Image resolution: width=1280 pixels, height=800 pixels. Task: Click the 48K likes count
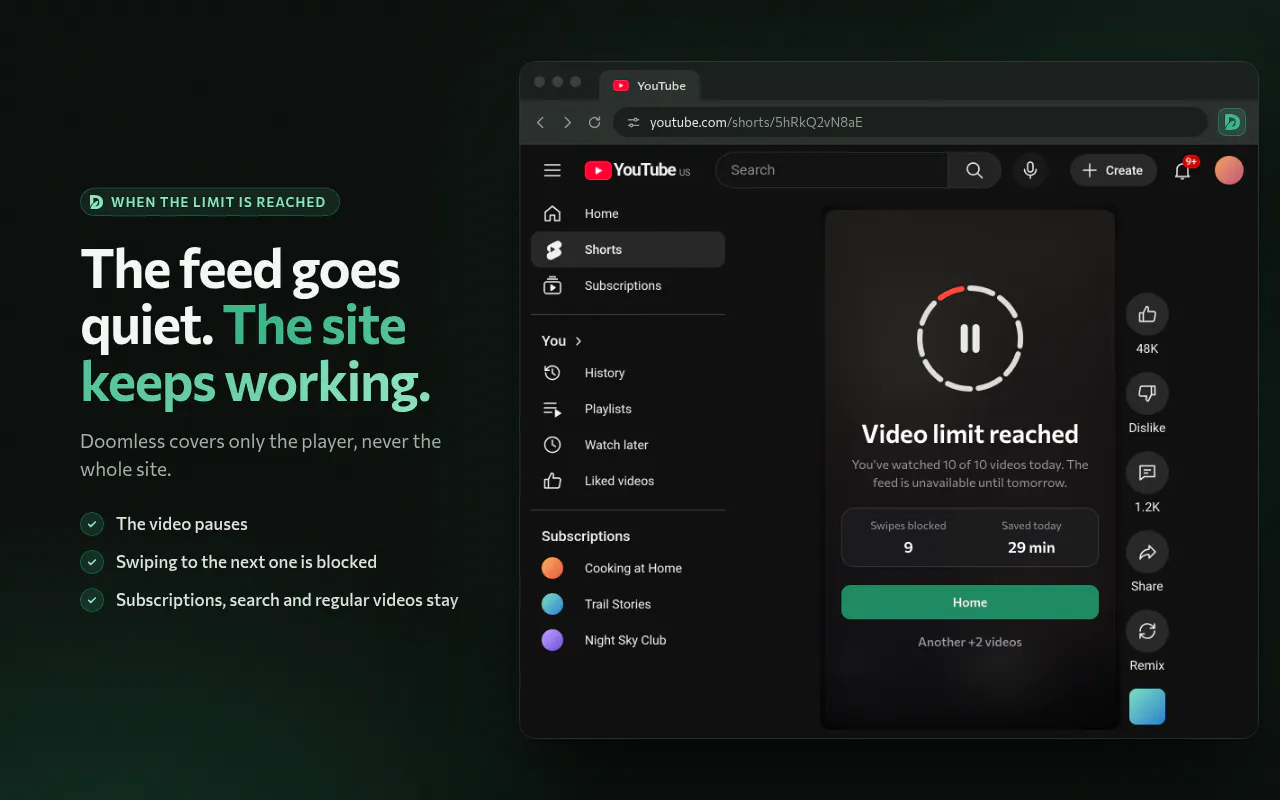tap(1147, 349)
